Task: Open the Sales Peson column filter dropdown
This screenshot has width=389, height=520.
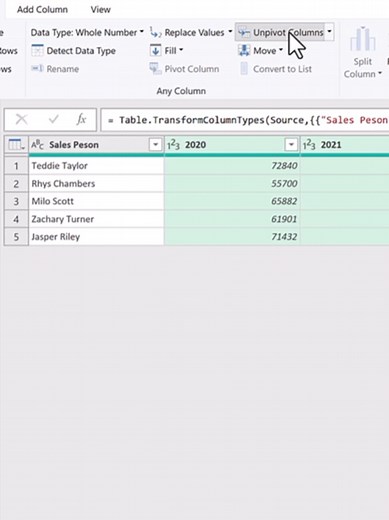Action: [x=155, y=145]
